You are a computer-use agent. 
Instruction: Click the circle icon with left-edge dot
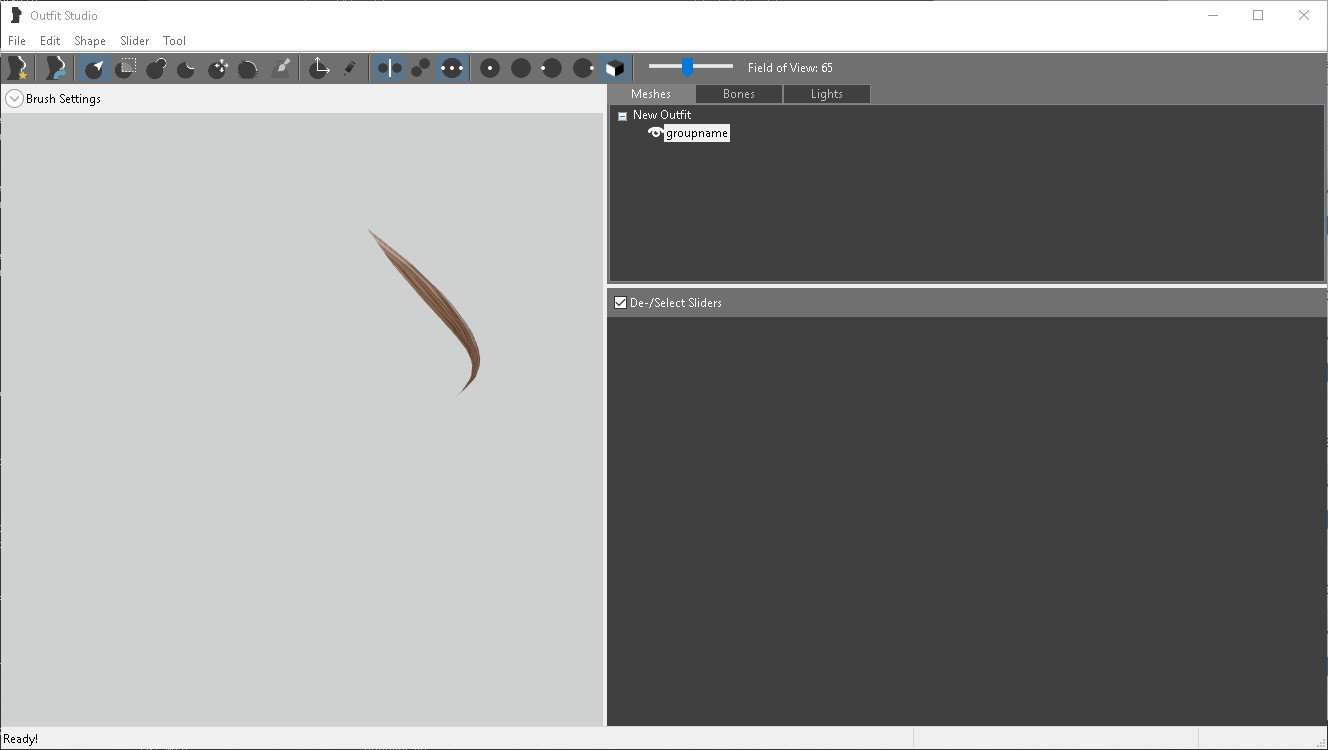pos(552,68)
